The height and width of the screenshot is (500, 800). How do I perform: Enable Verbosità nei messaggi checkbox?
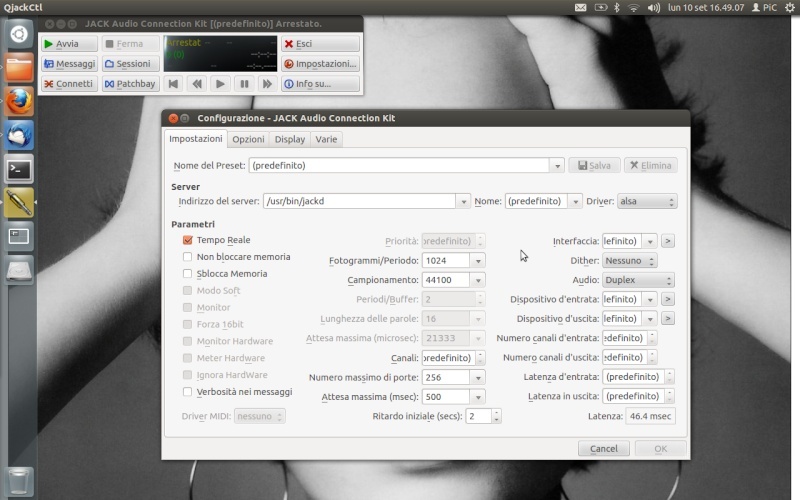point(188,392)
